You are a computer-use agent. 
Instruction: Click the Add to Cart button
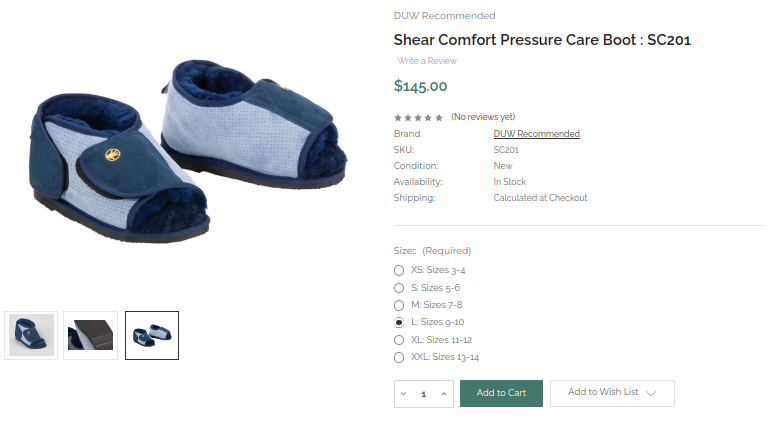501,393
